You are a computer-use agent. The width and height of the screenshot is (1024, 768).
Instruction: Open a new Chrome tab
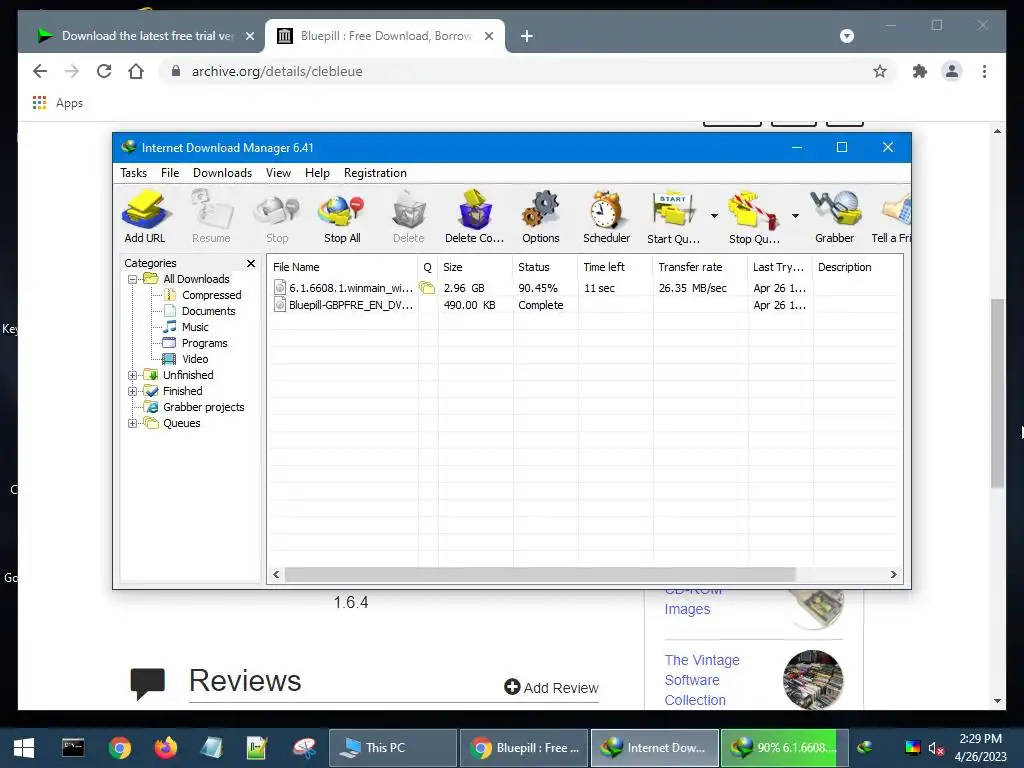click(x=527, y=36)
